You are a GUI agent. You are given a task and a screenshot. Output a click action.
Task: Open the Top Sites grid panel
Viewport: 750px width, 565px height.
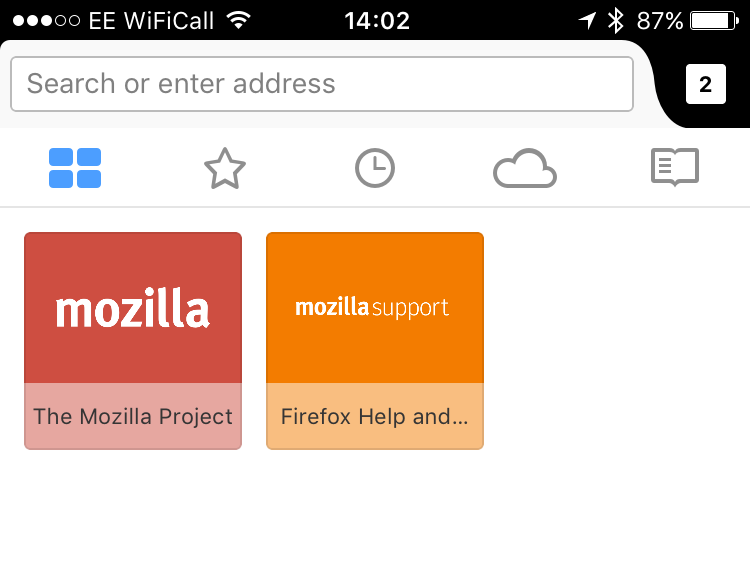[x=75, y=168]
